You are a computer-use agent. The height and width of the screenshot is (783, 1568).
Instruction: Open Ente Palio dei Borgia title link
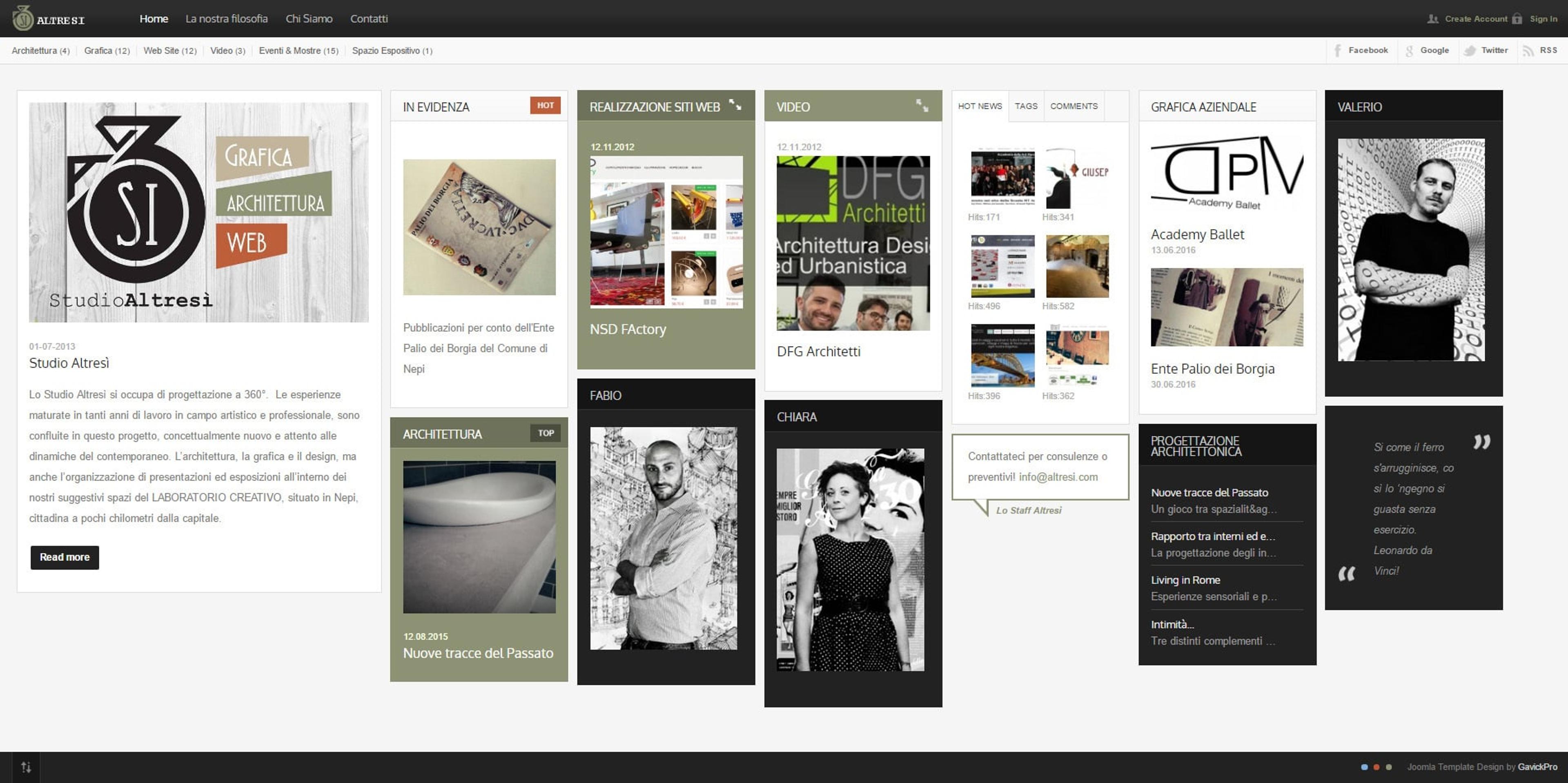[x=1212, y=369]
